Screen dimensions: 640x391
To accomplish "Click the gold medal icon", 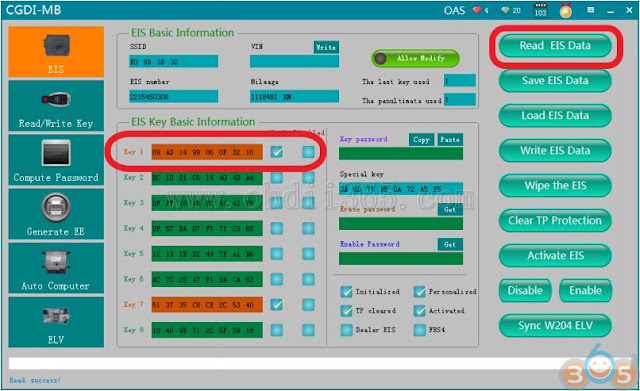I will tap(566, 11).
